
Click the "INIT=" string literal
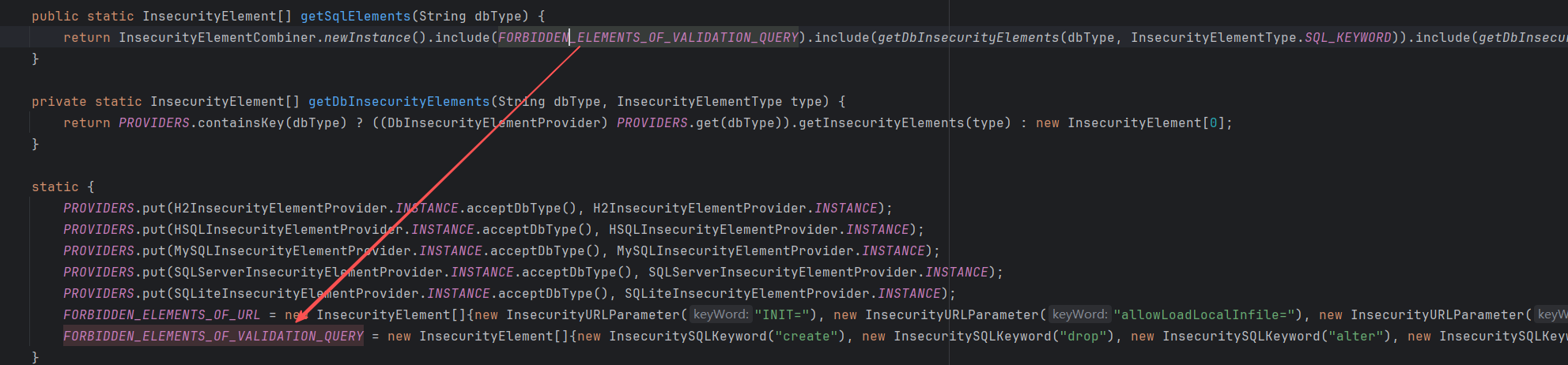pyautogui.click(x=783, y=314)
